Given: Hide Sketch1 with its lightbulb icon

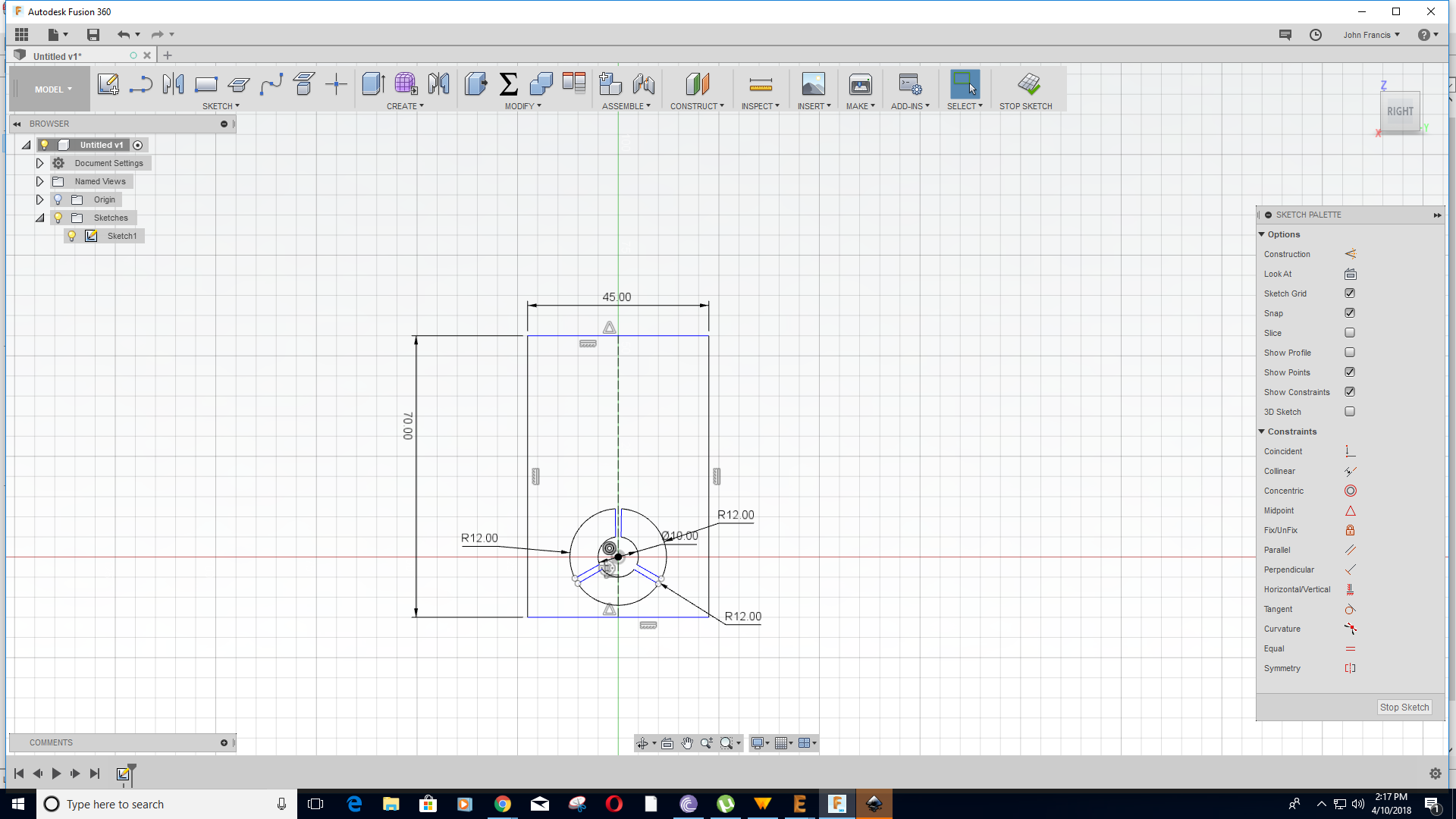Looking at the screenshot, I should (x=72, y=236).
